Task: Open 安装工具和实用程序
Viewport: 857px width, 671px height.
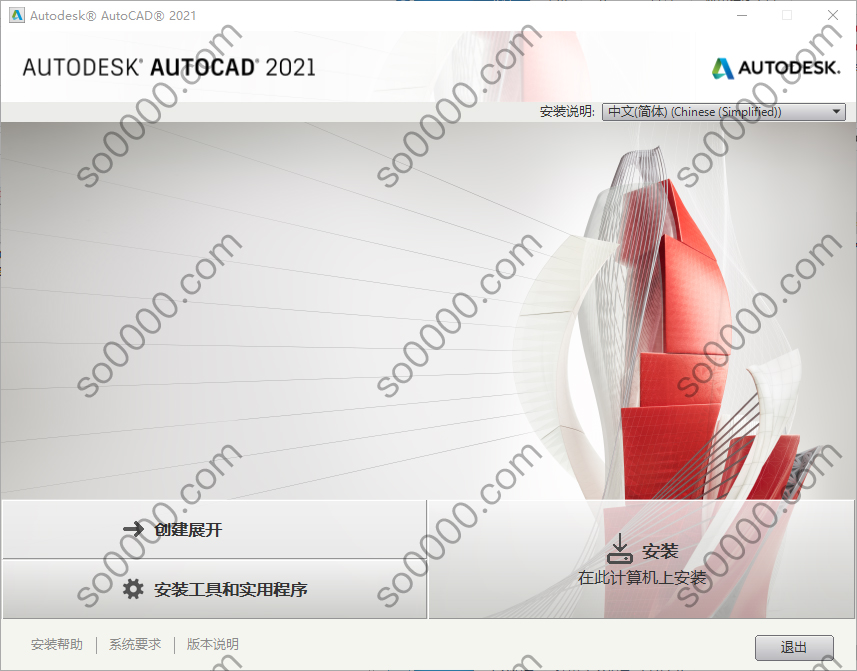Action: (x=214, y=589)
